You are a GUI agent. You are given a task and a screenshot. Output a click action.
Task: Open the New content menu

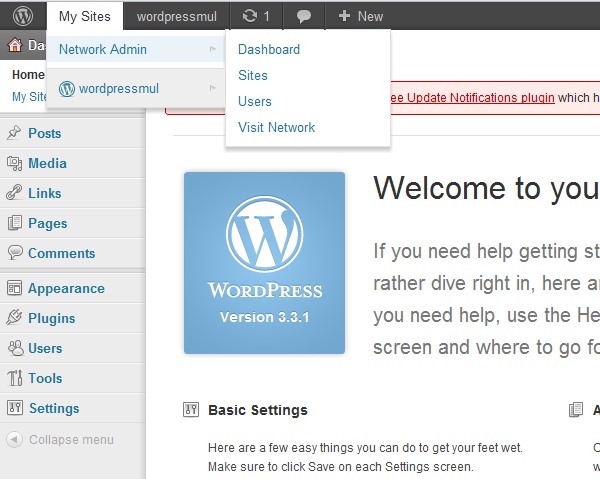361,16
